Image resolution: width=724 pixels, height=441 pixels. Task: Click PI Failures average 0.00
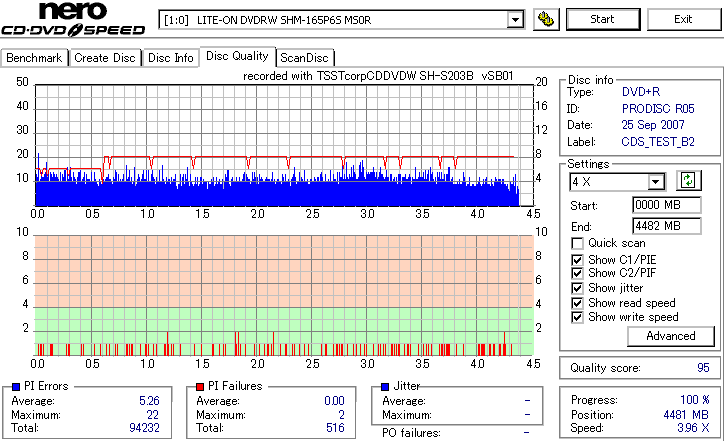[334, 401]
